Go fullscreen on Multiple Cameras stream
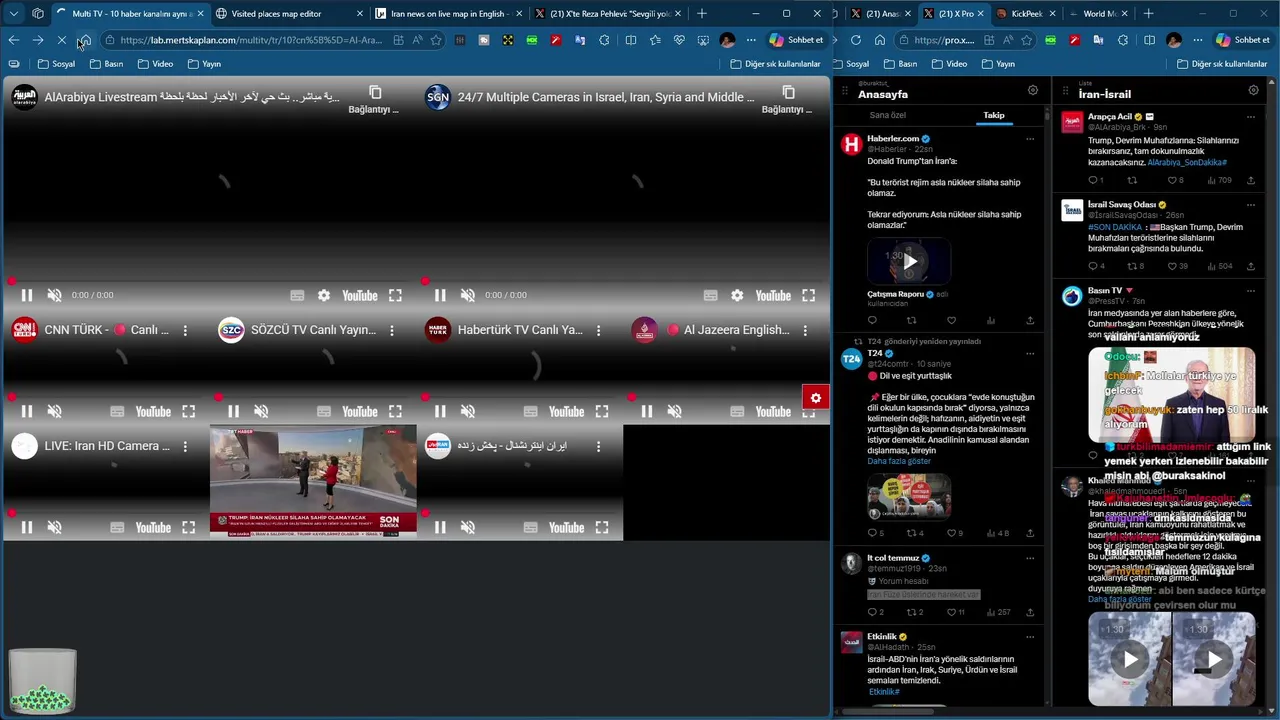The height and width of the screenshot is (720, 1280). pyautogui.click(x=808, y=295)
